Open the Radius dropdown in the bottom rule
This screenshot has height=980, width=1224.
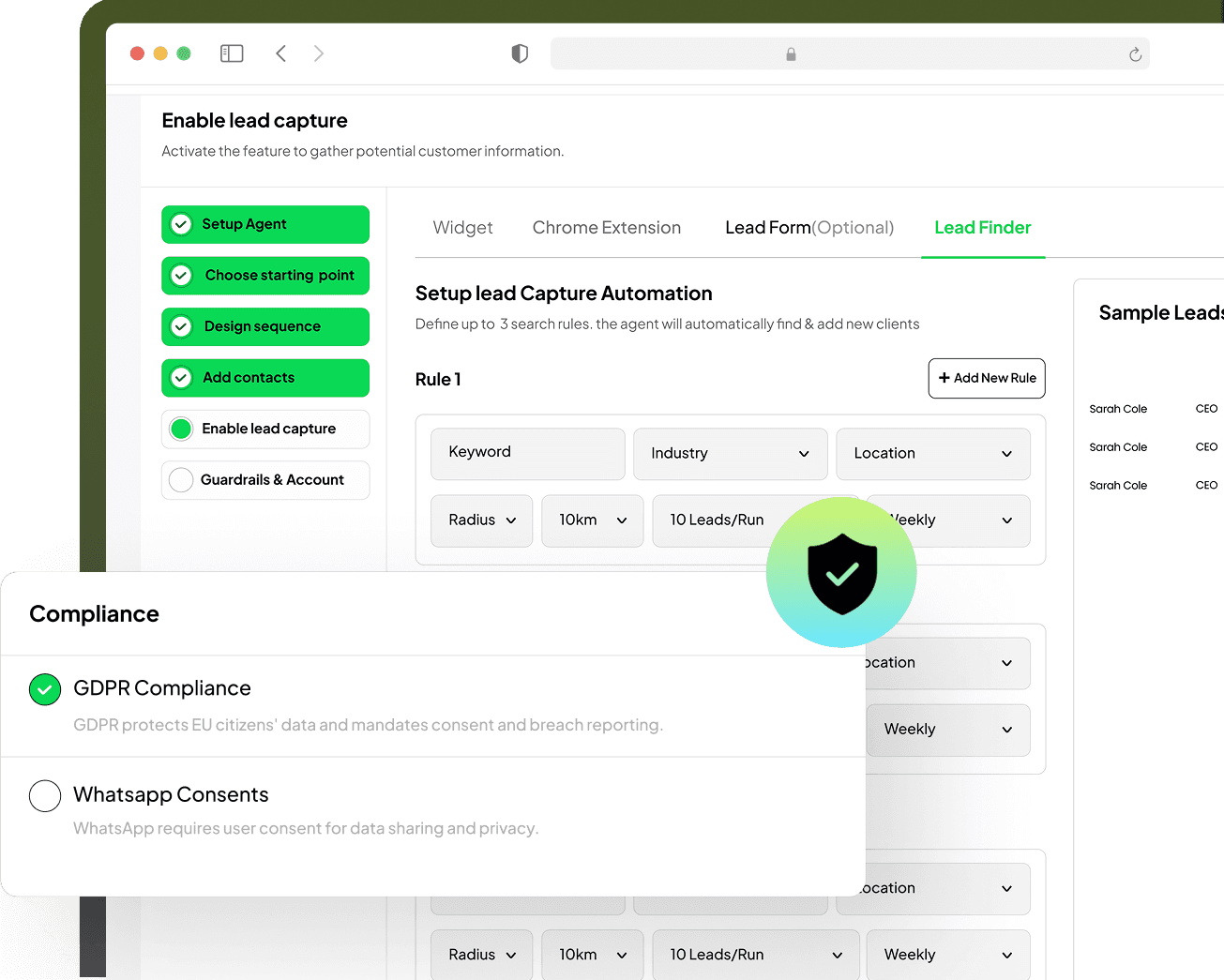click(x=482, y=955)
